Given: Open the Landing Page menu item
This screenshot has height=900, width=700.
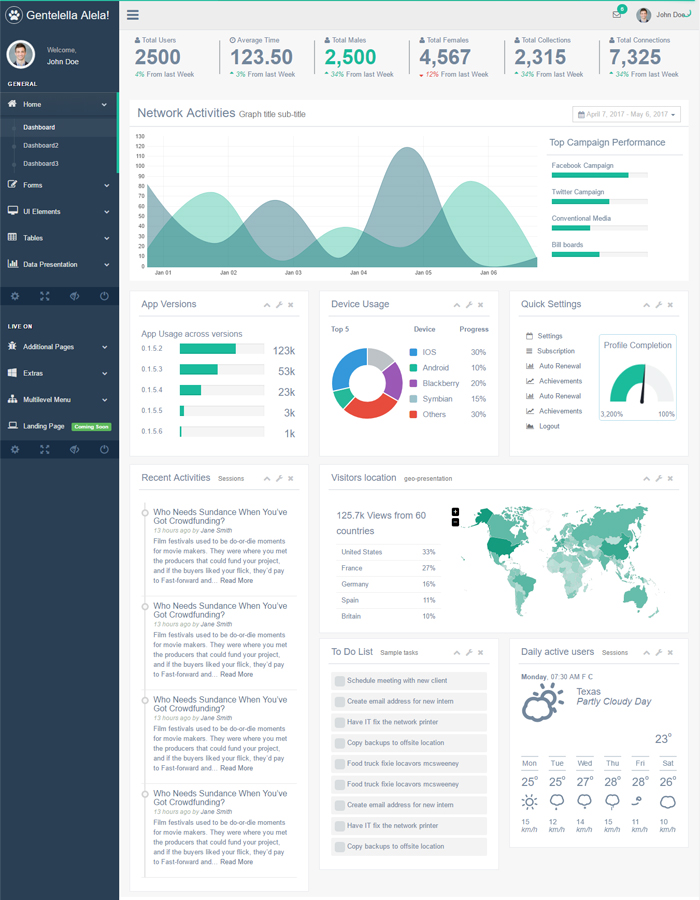Looking at the screenshot, I should pos(44,426).
